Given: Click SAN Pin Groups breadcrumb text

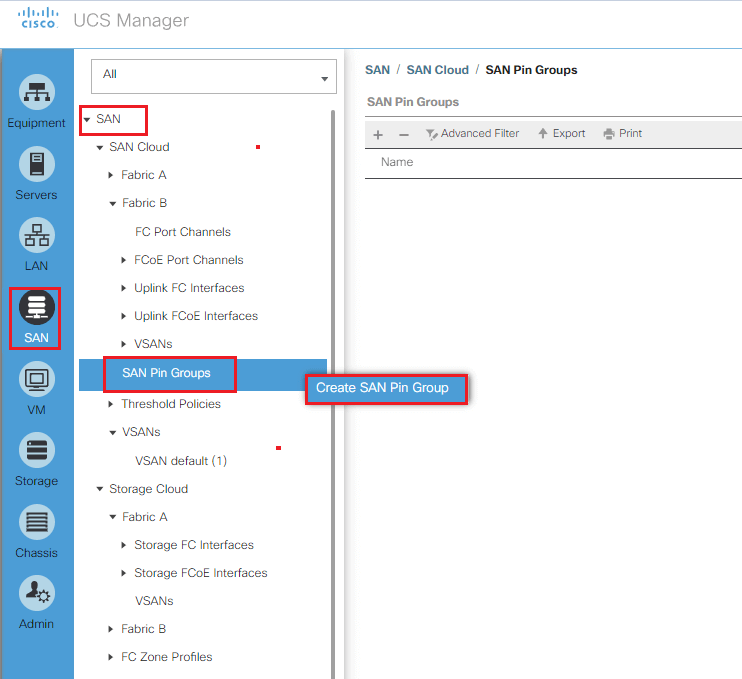Looking at the screenshot, I should coord(531,70).
